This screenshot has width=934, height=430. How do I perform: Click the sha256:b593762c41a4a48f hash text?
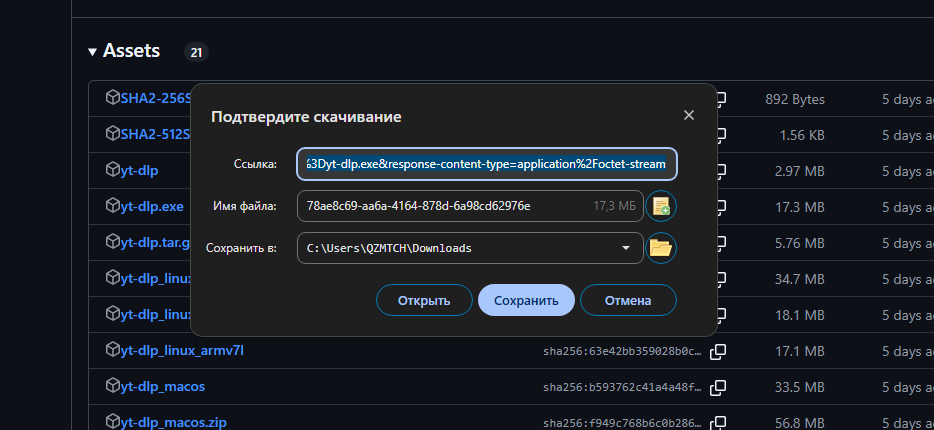[622, 388]
